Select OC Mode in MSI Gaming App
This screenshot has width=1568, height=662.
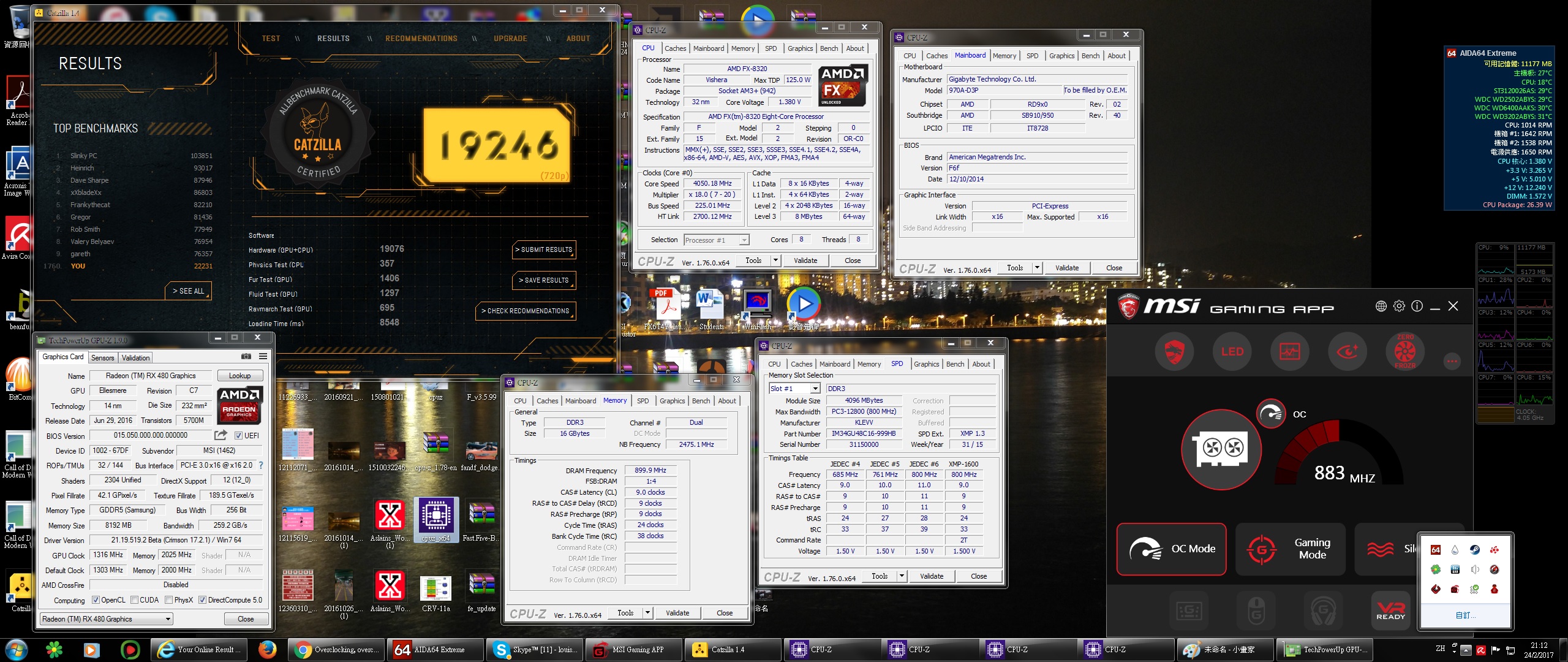(1171, 549)
